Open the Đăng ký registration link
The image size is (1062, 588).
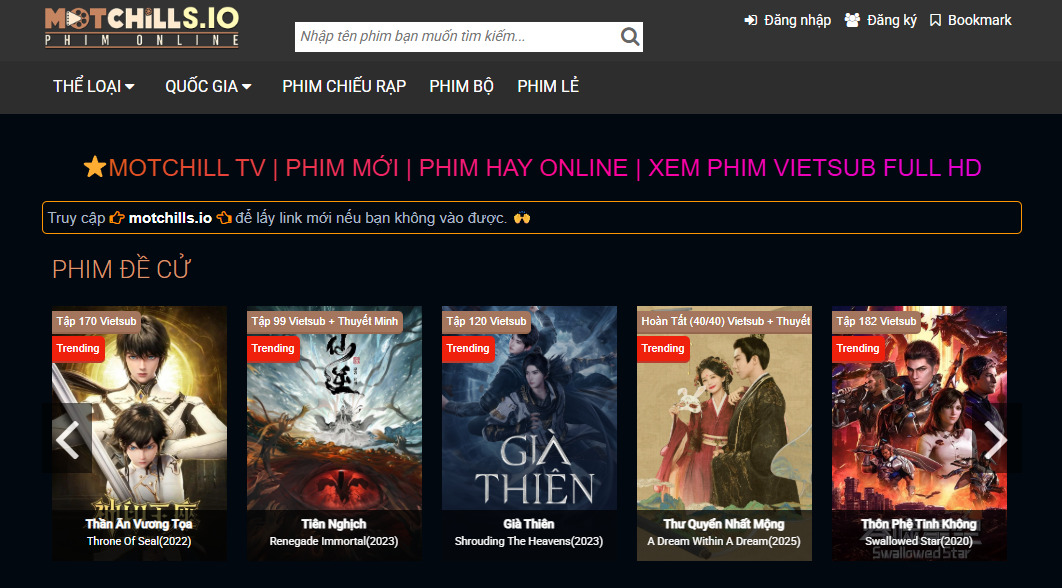880,20
